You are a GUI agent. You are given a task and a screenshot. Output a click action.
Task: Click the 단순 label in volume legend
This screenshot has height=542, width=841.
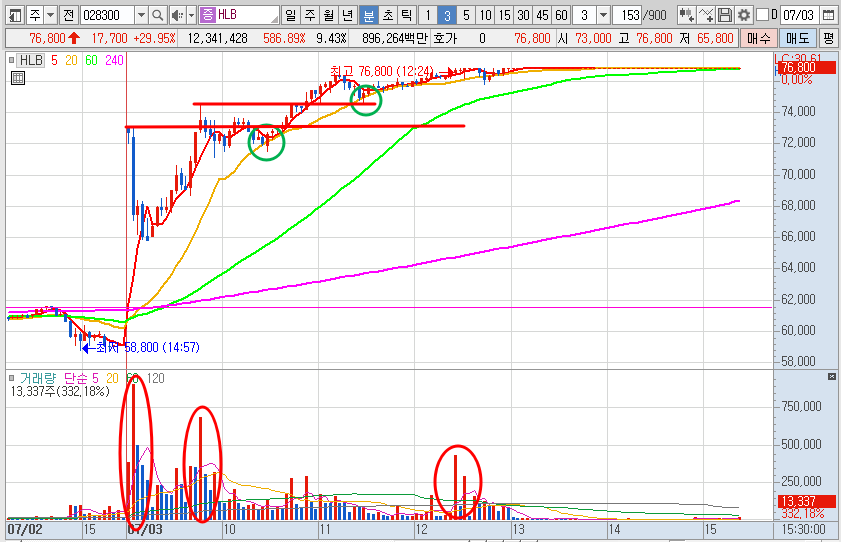pos(76,378)
